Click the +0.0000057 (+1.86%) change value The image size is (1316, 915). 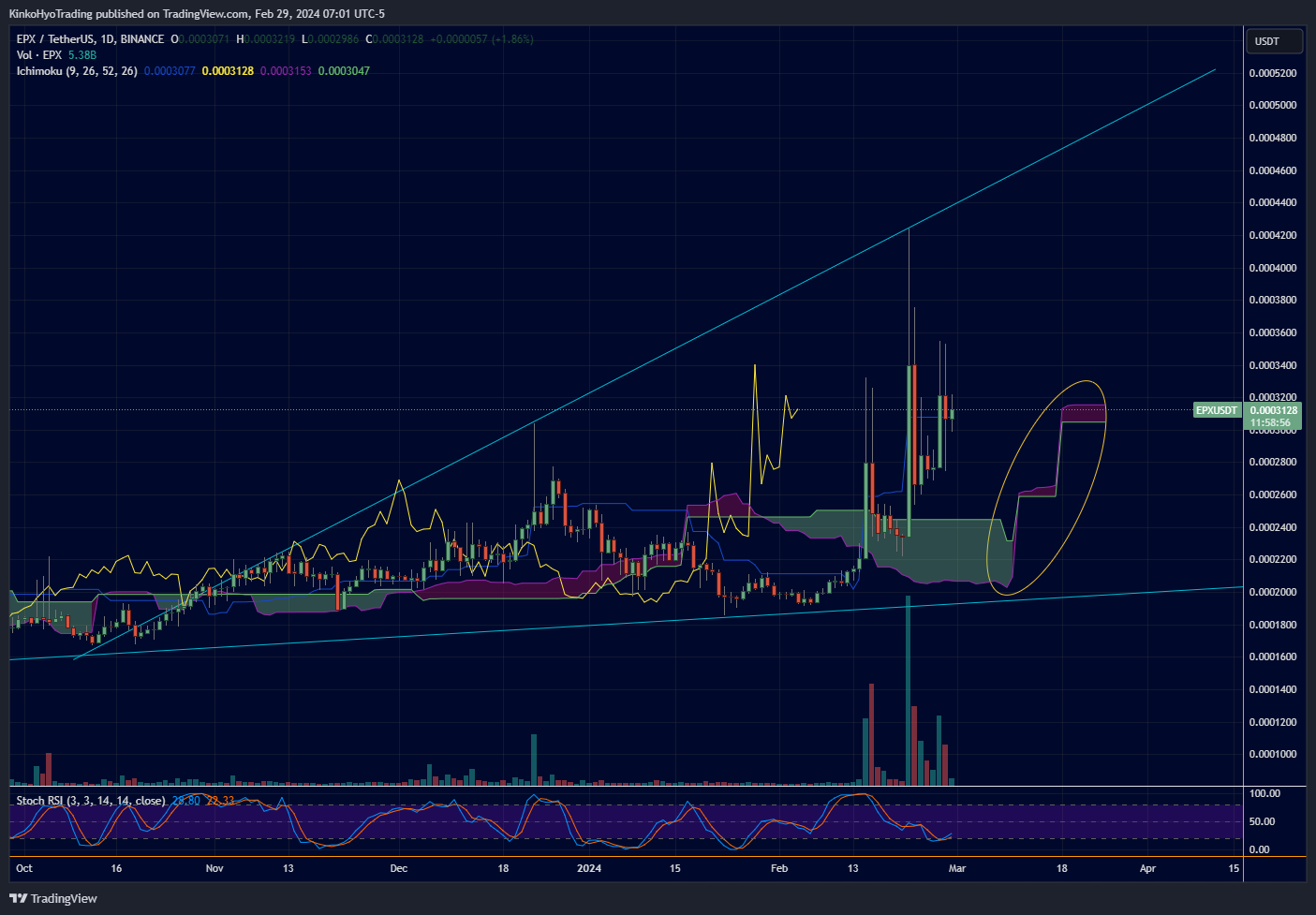coord(481,39)
